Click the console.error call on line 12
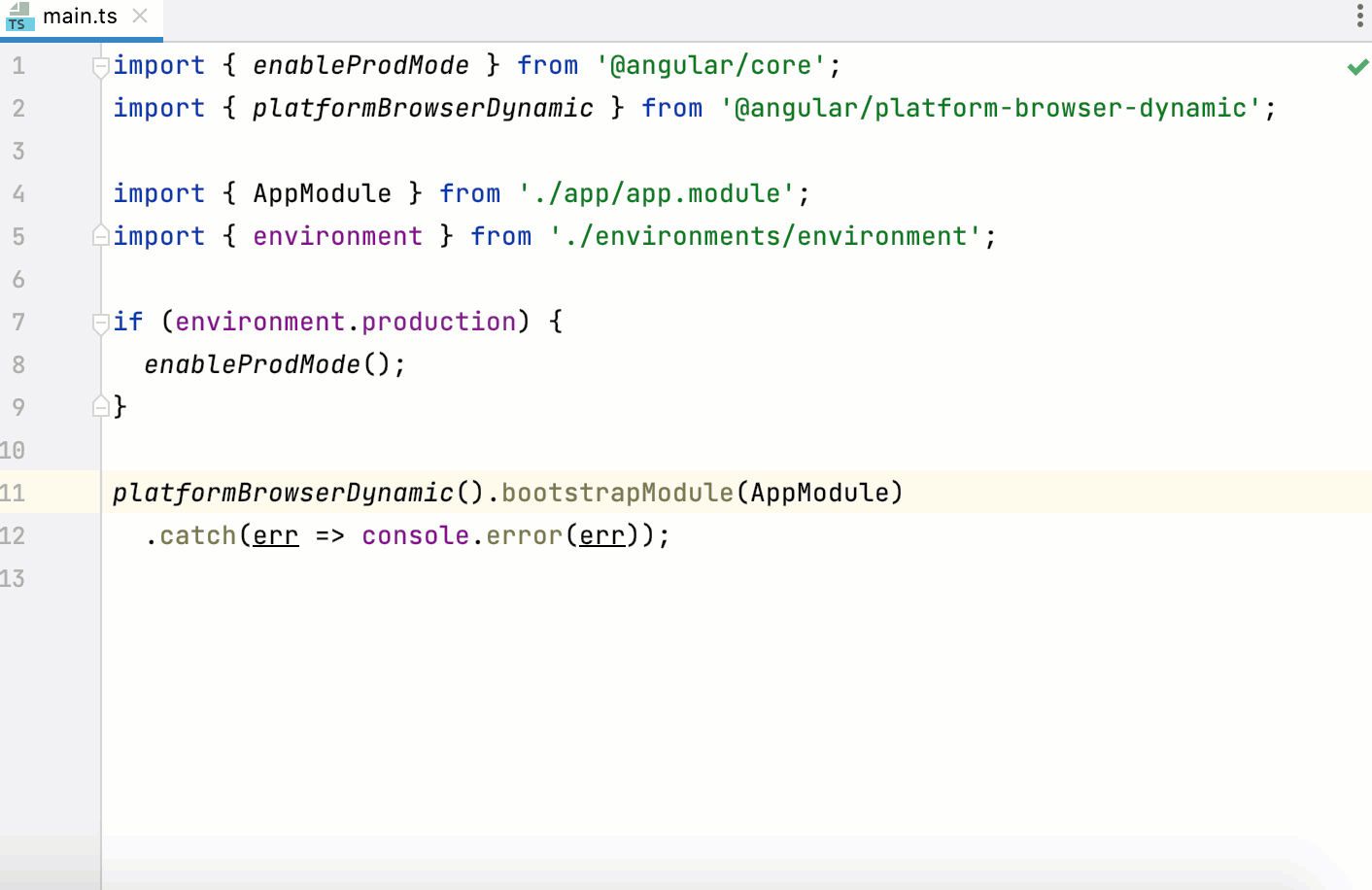This screenshot has height=890, width=1372. [x=466, y=535]
